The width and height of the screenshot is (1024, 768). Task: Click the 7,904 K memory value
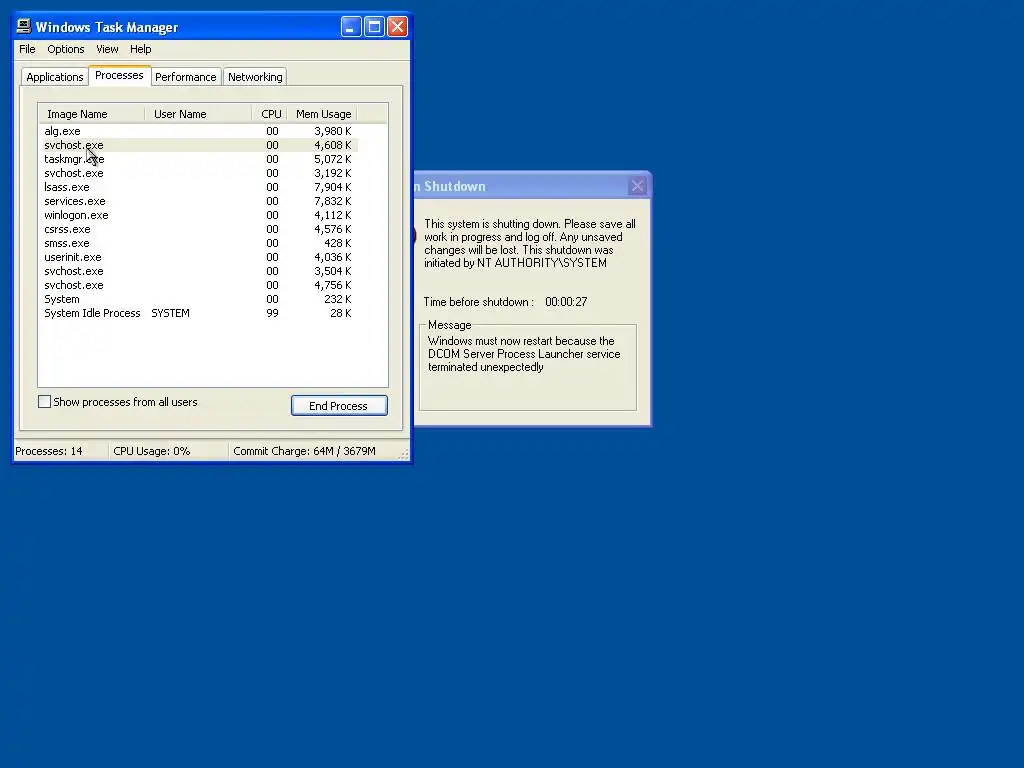click(x=332, y=187)
